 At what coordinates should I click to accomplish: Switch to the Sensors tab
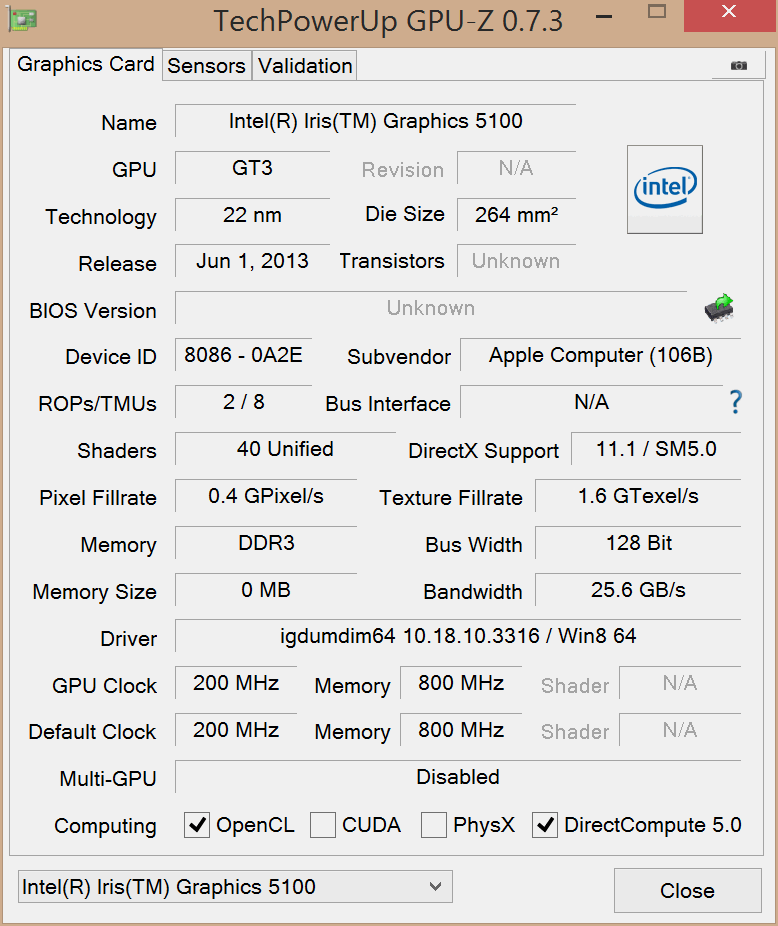[x=206, y=66]
